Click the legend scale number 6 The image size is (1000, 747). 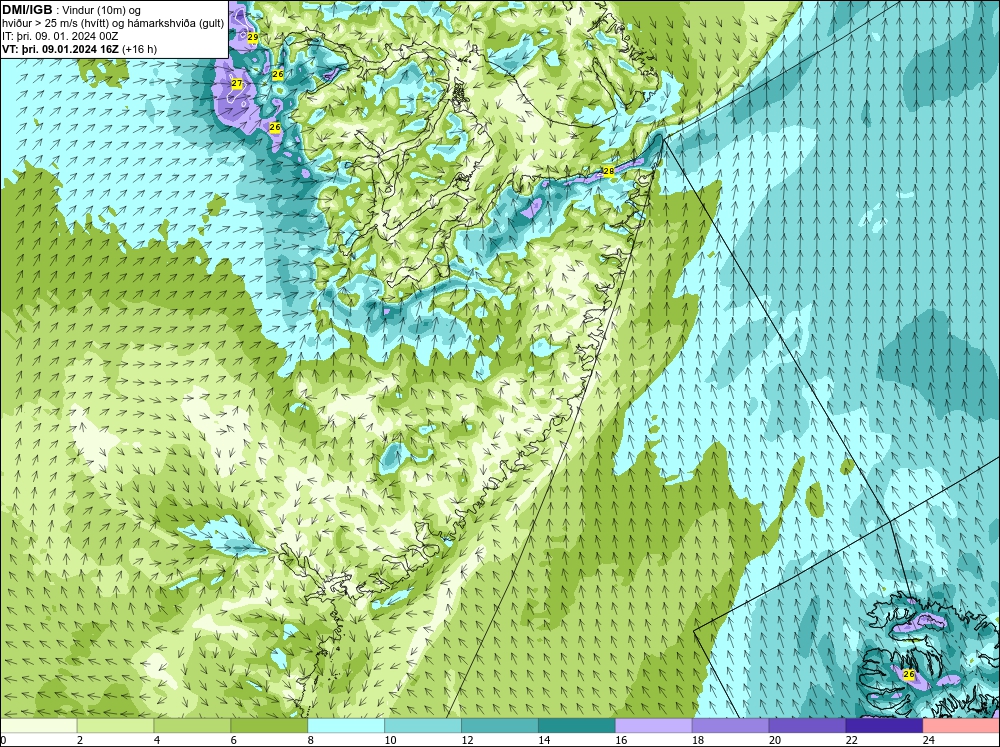233,740
